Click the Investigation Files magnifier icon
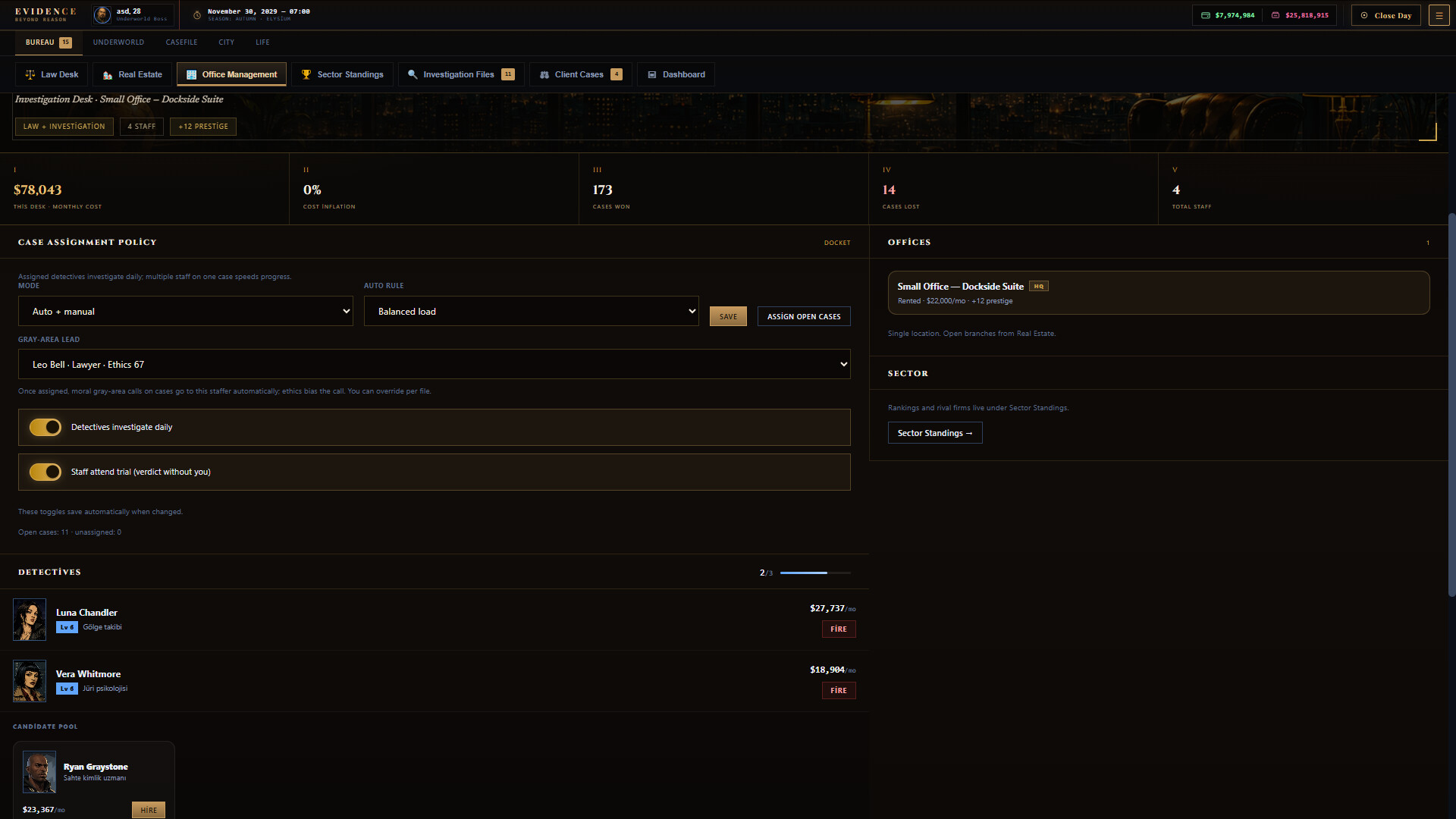The image size is (1456, 819). click(x=413, y=74)
